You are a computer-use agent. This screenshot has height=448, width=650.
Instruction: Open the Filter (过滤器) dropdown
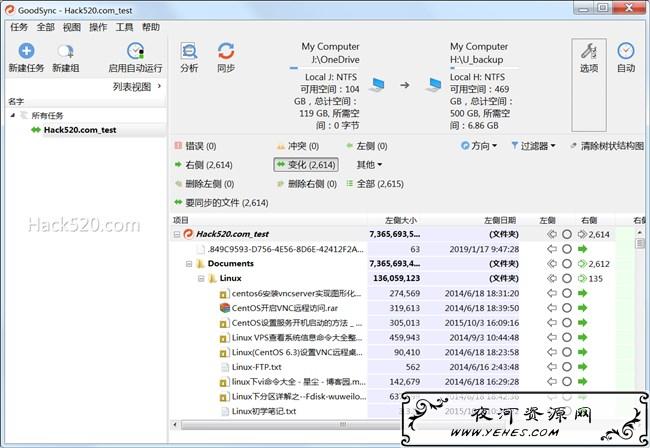[x=533, y=146]
